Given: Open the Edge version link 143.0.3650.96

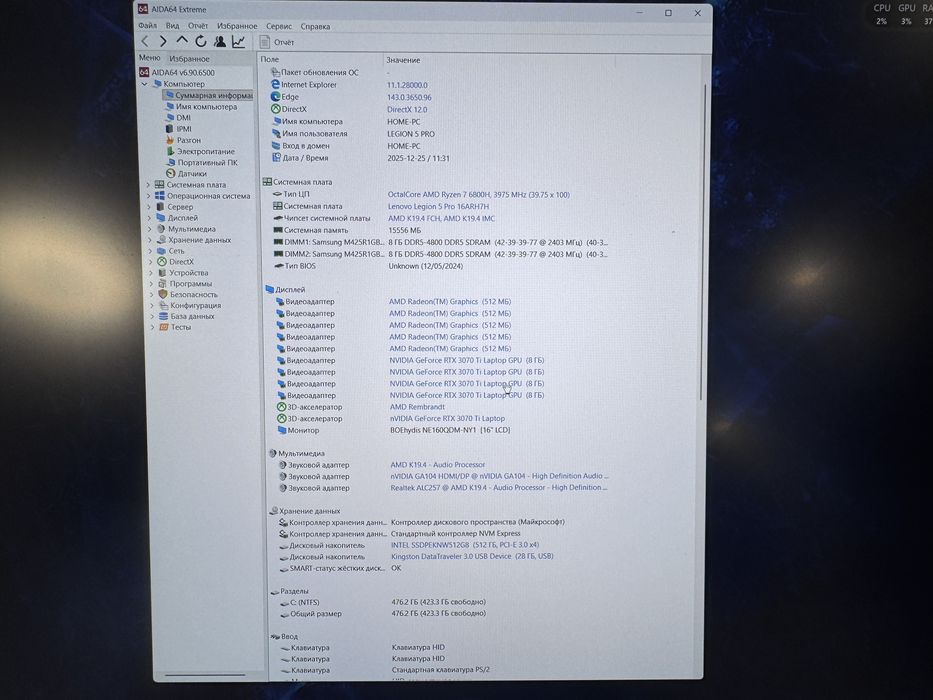Looking at the screenshot, I should tap(409, 97).
